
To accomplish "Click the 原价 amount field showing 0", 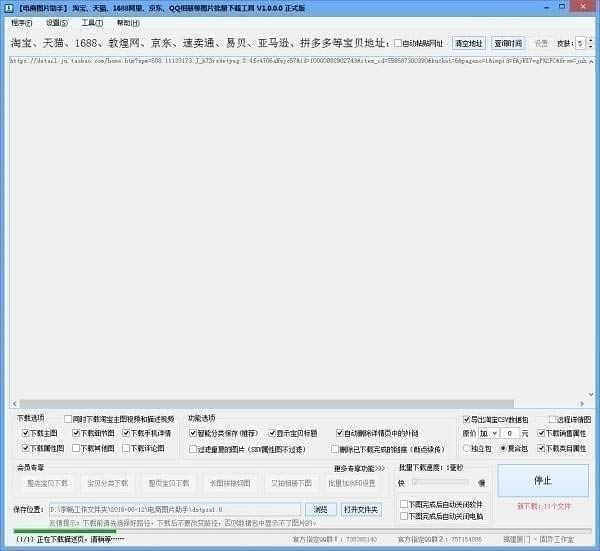I will pos(510,433).
